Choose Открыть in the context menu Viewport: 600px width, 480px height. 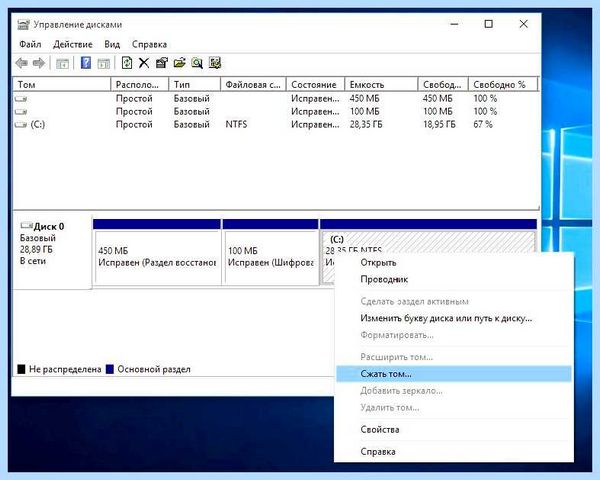pyautogui.click(x=454, y=263)
